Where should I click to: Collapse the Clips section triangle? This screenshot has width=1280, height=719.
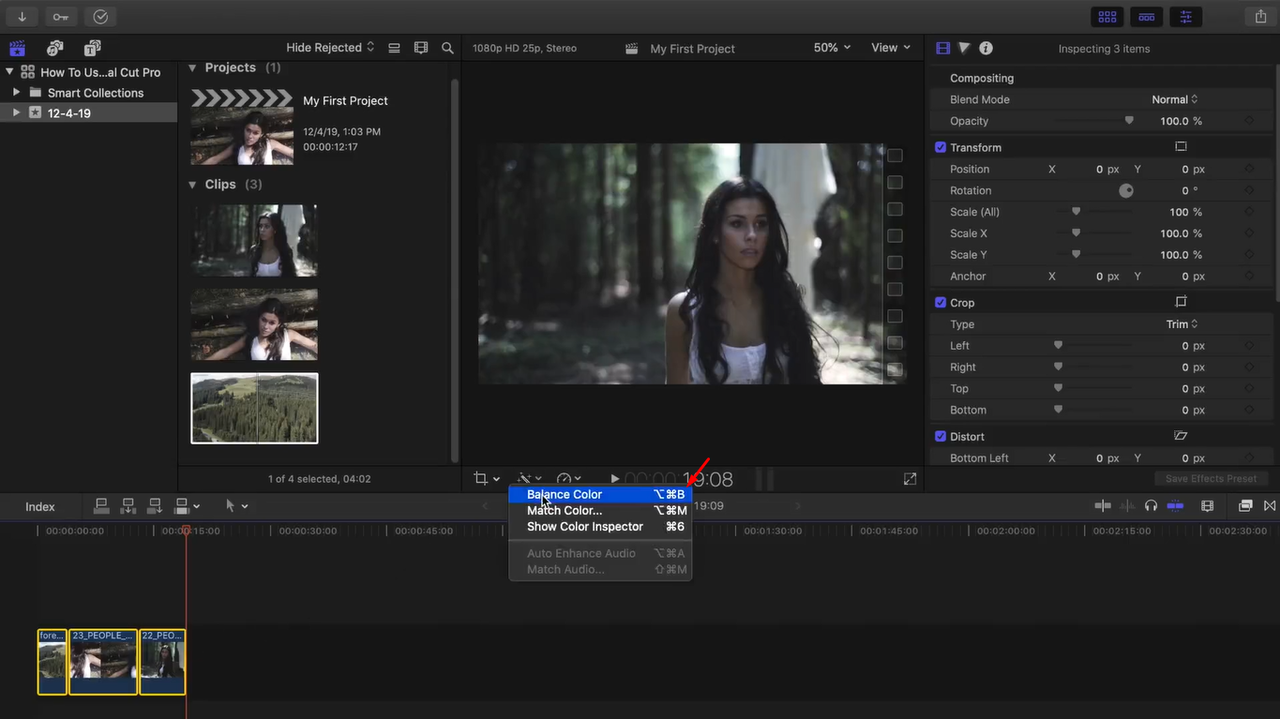coord(193,185)
